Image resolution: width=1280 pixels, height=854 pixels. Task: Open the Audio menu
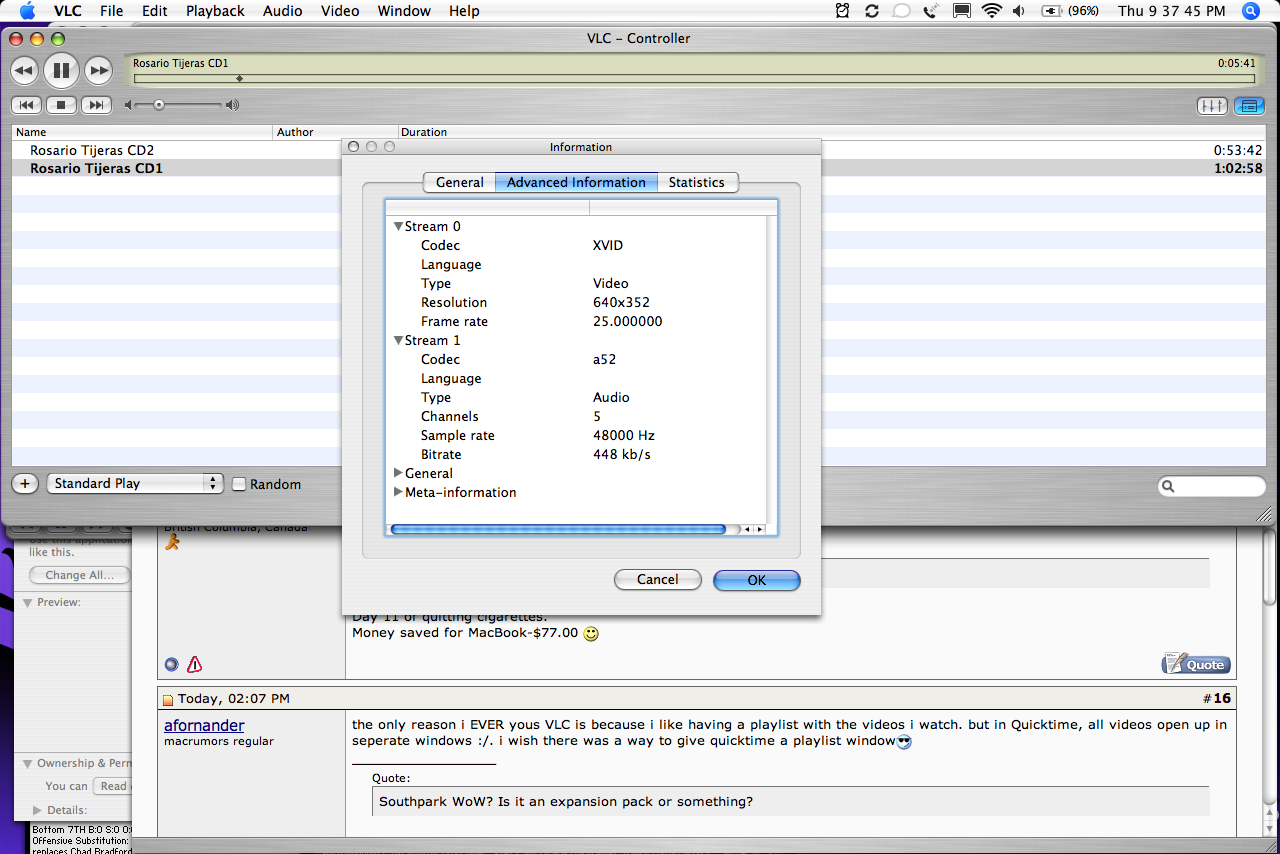coord(283,11)
